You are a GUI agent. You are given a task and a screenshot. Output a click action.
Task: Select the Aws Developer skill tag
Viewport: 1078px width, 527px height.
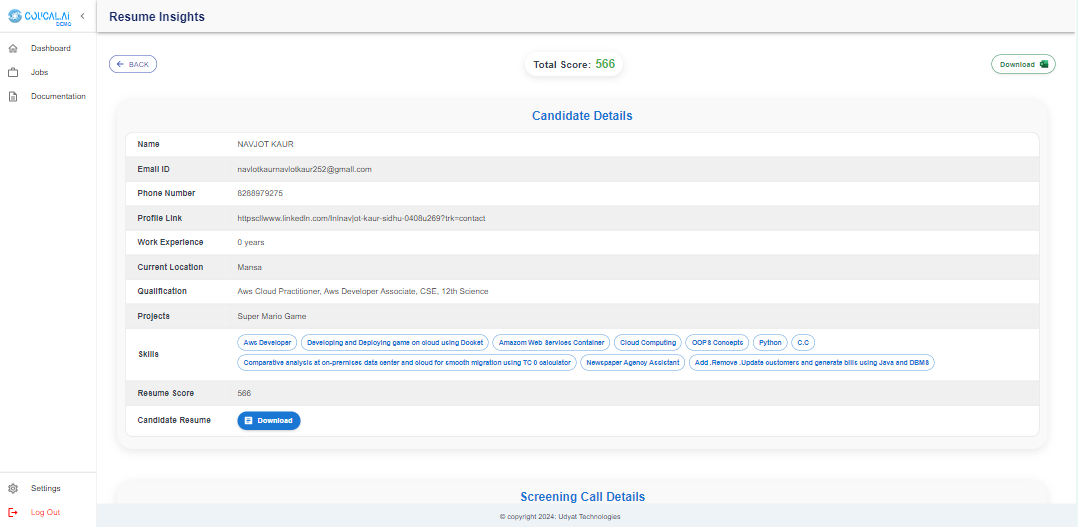pyautogui.click(x=267, y=342)
